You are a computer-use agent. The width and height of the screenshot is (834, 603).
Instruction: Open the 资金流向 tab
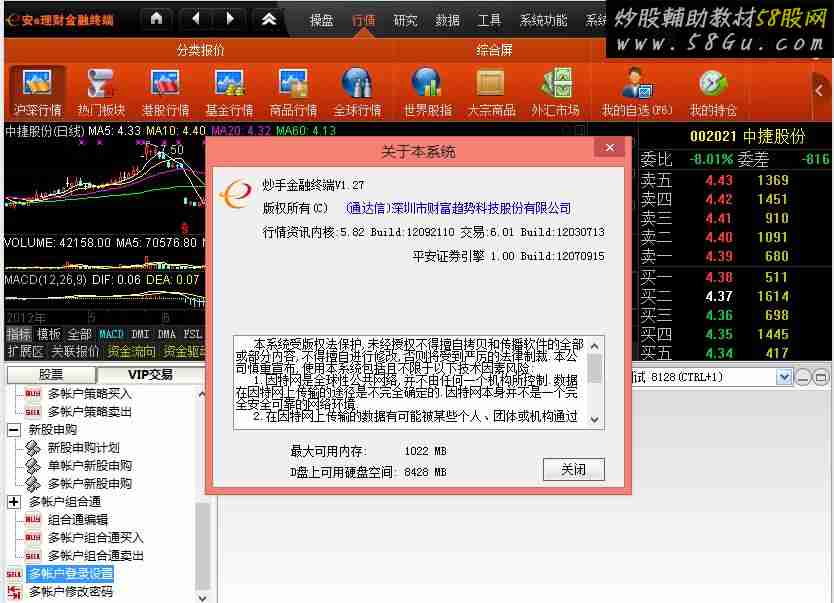(131, 351)
